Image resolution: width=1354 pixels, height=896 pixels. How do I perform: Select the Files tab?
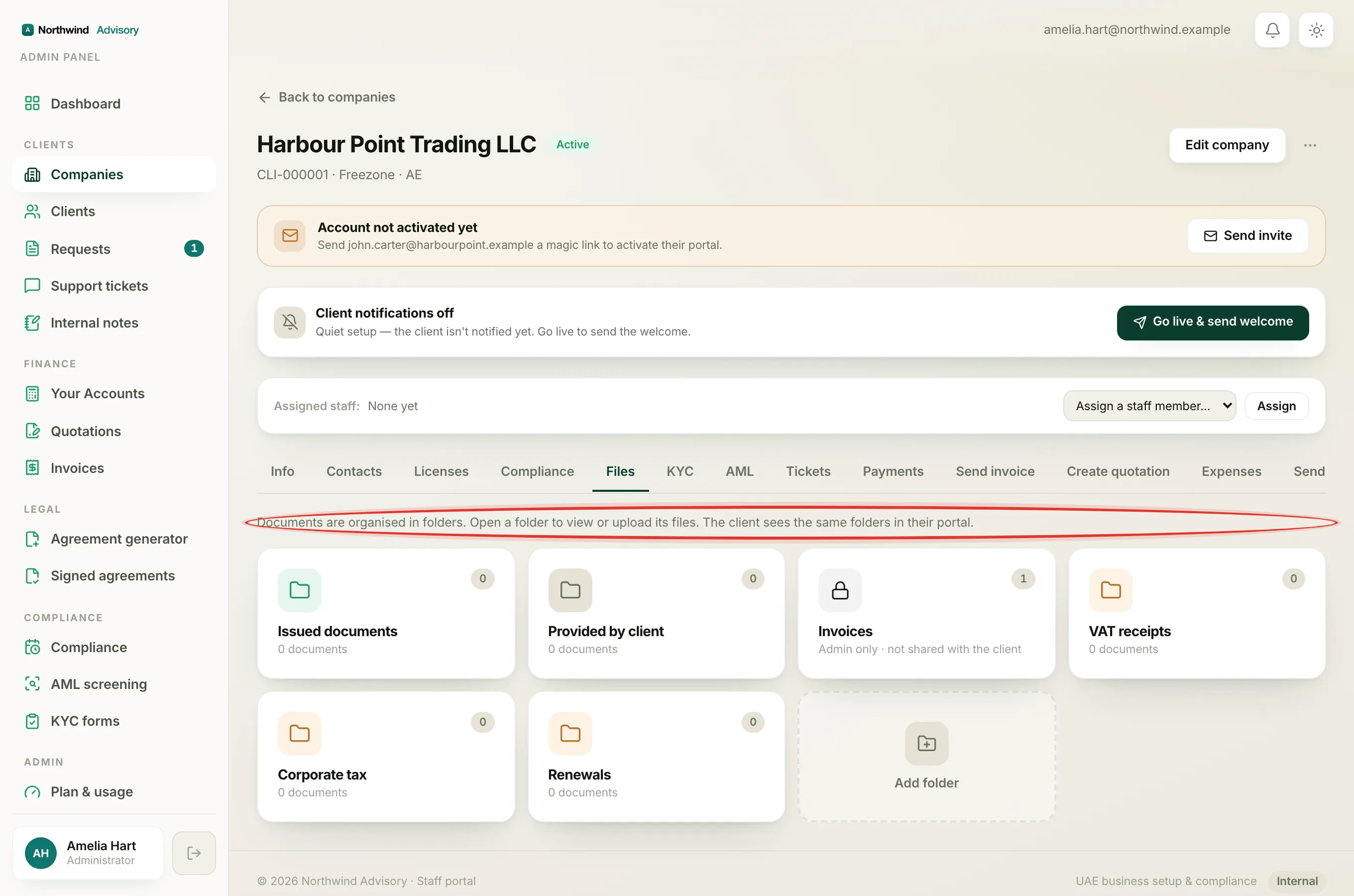(620, 471)
